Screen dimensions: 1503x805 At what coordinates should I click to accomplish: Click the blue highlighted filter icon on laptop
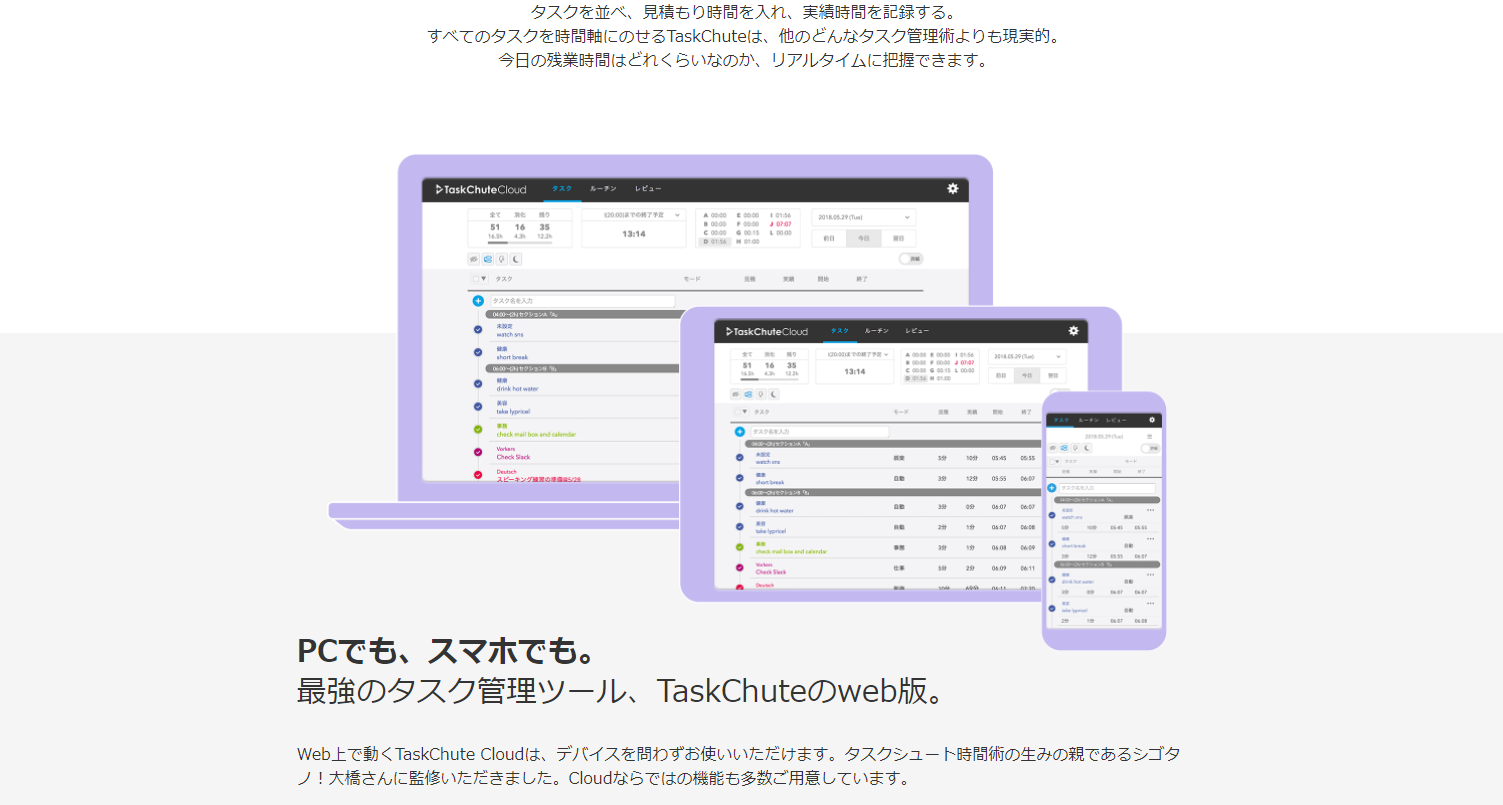488,259
